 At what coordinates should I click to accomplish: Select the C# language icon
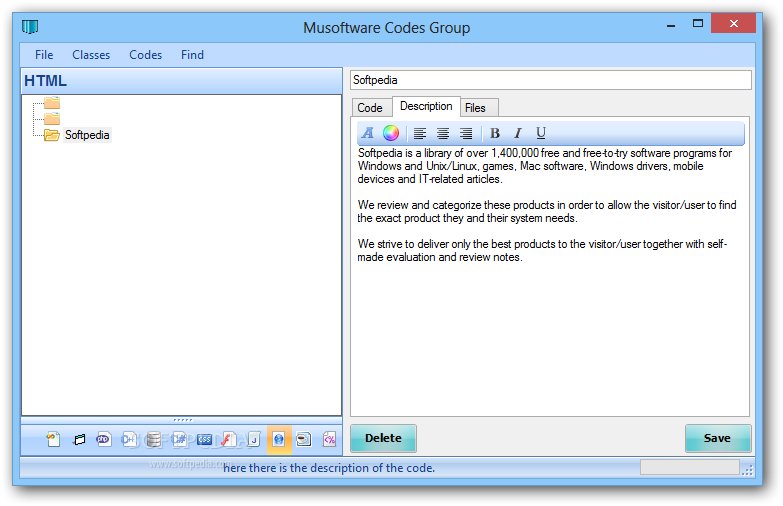(179, 440)
